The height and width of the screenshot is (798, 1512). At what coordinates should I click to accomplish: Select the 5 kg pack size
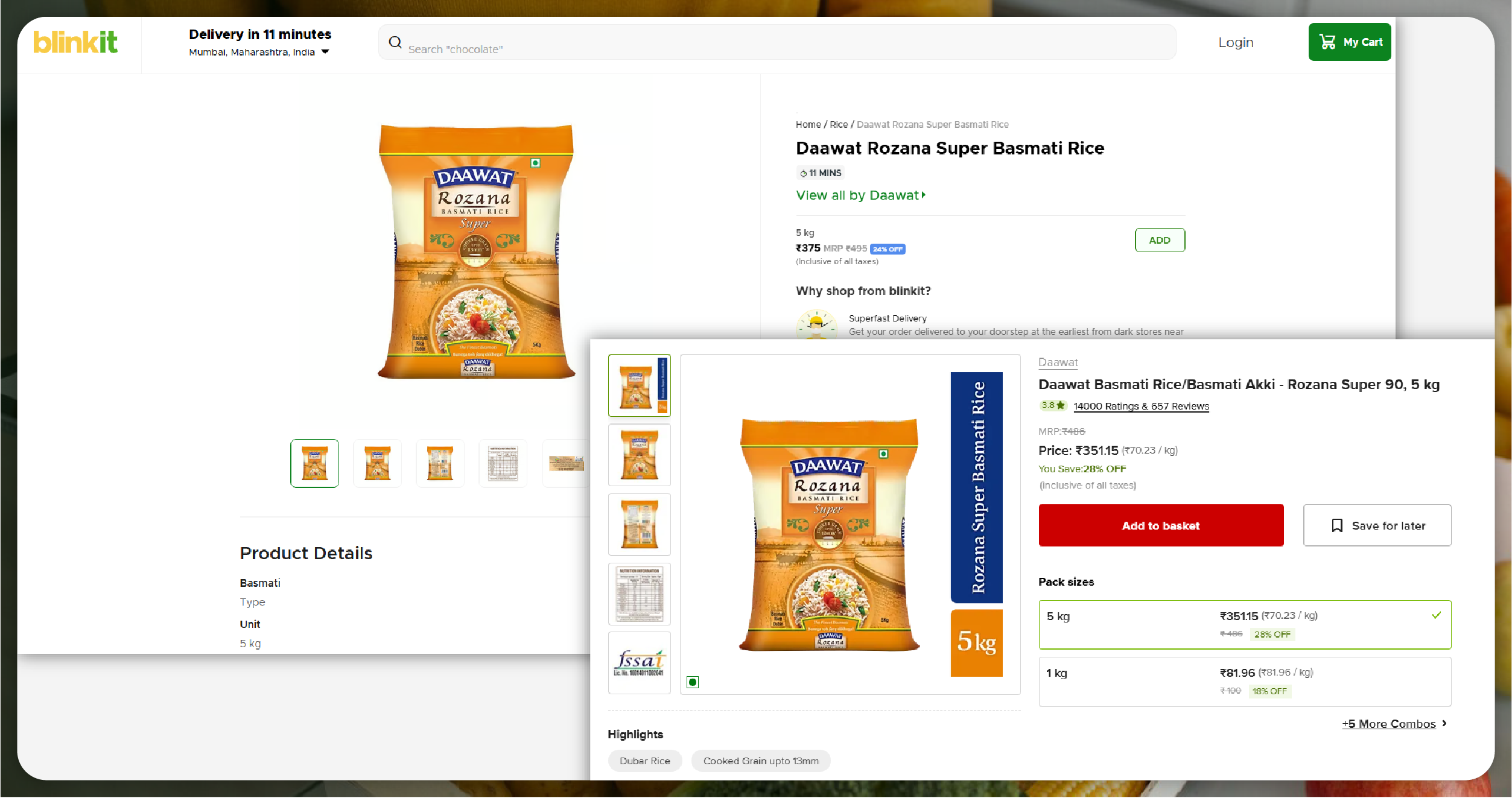pos(1244,624)
